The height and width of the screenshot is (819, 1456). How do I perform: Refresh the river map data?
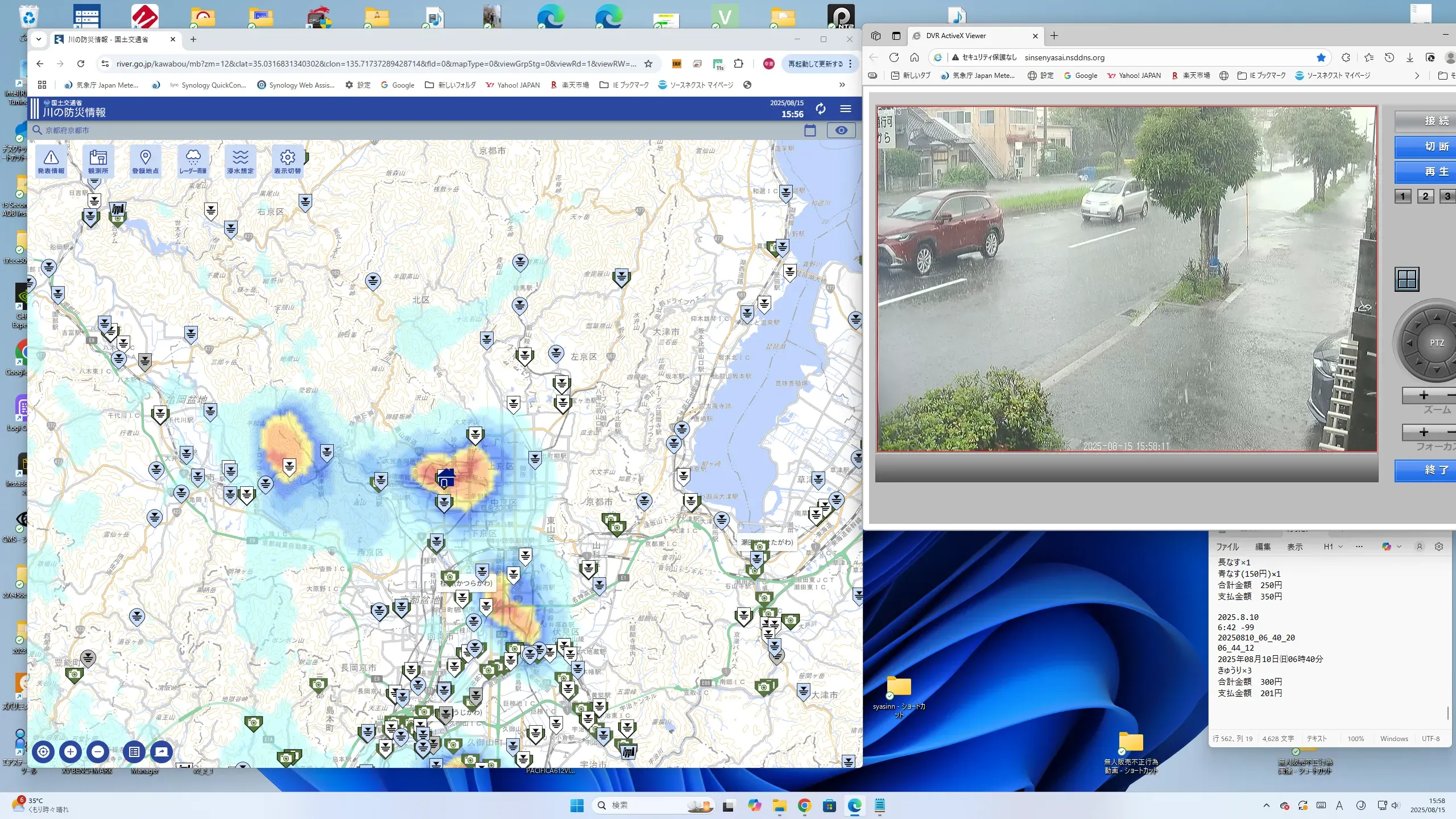click(x=820, y=109)
